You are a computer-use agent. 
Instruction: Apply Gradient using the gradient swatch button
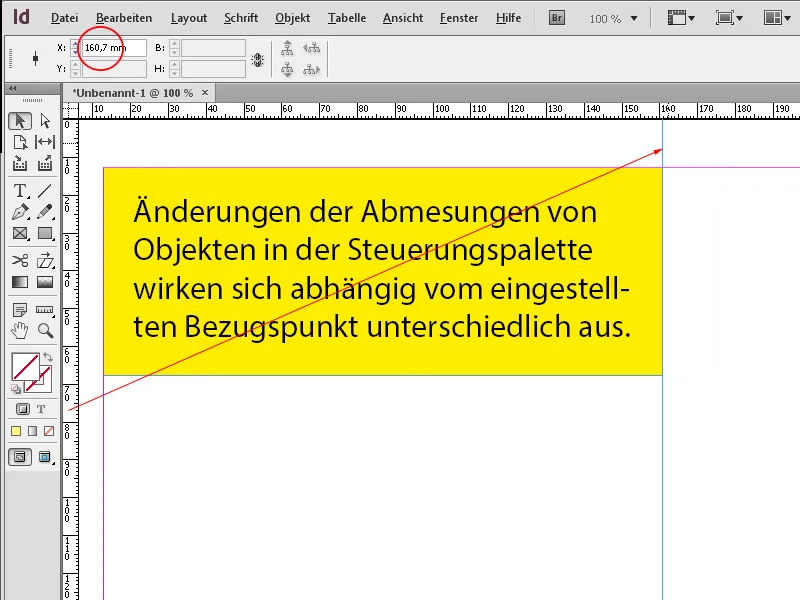tap(33, 432)
